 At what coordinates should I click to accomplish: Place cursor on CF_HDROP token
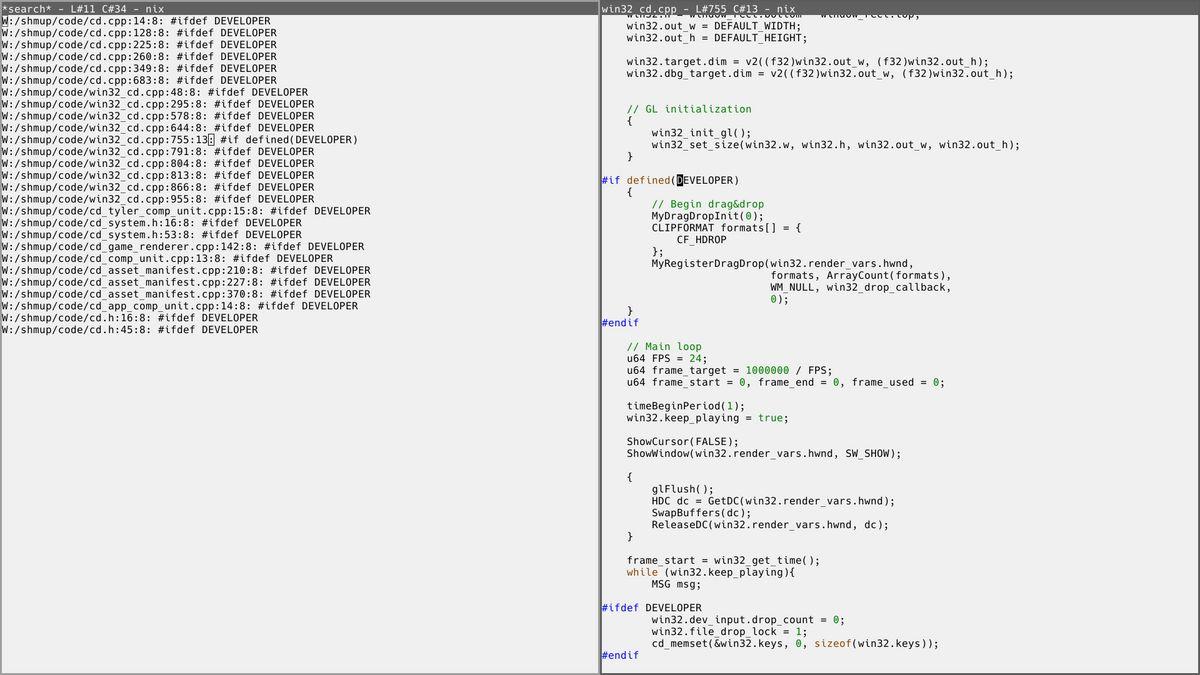click(701, 240)
